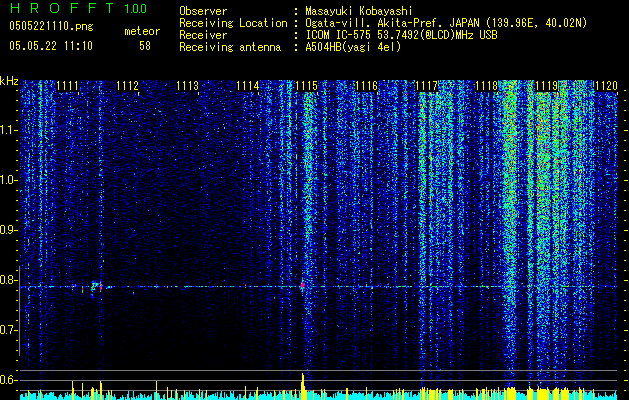Click the Observer label
Viewport: 629px width, 400px height.
coord(203,11)
